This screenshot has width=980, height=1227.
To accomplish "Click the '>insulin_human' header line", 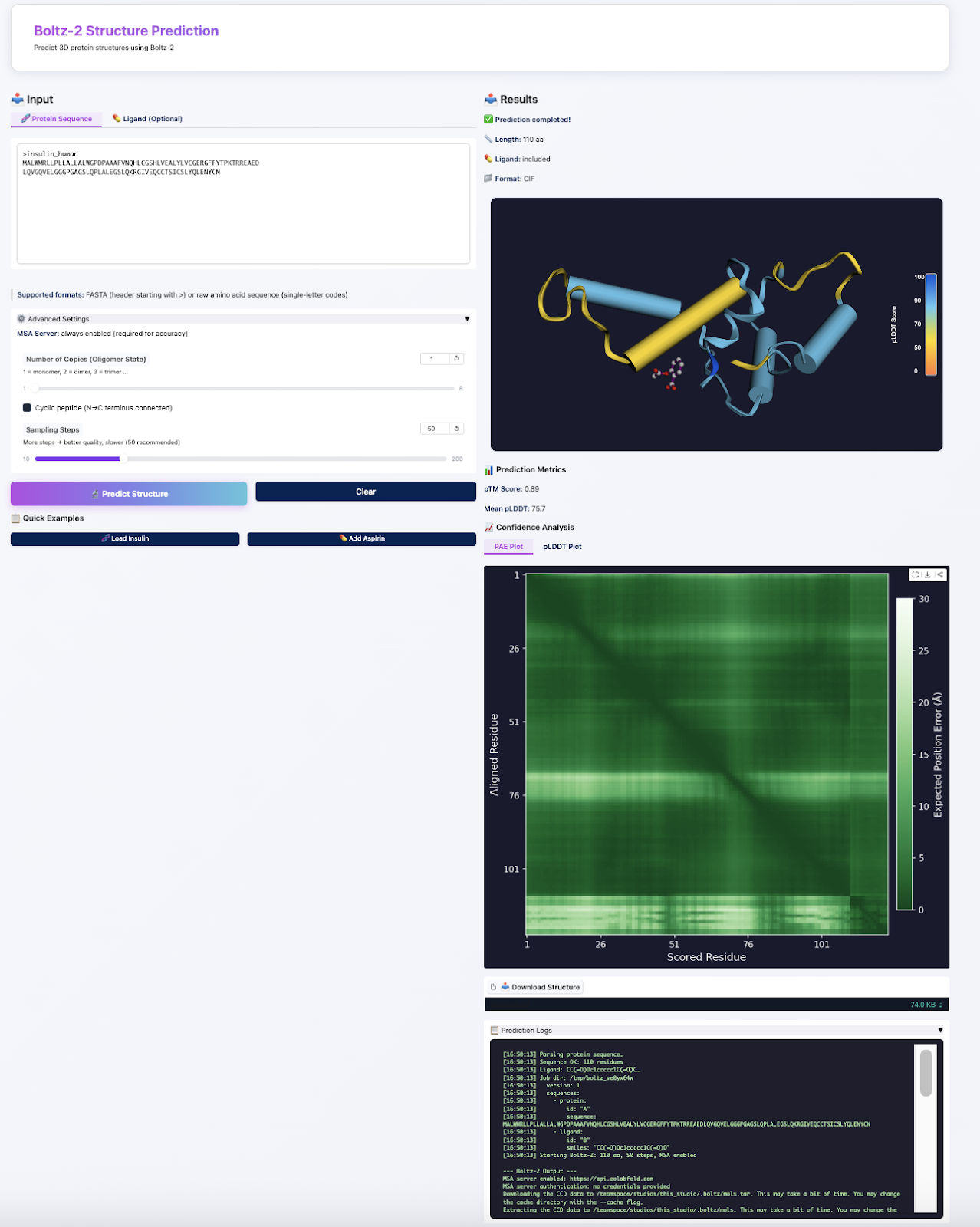I will (51, 153).
